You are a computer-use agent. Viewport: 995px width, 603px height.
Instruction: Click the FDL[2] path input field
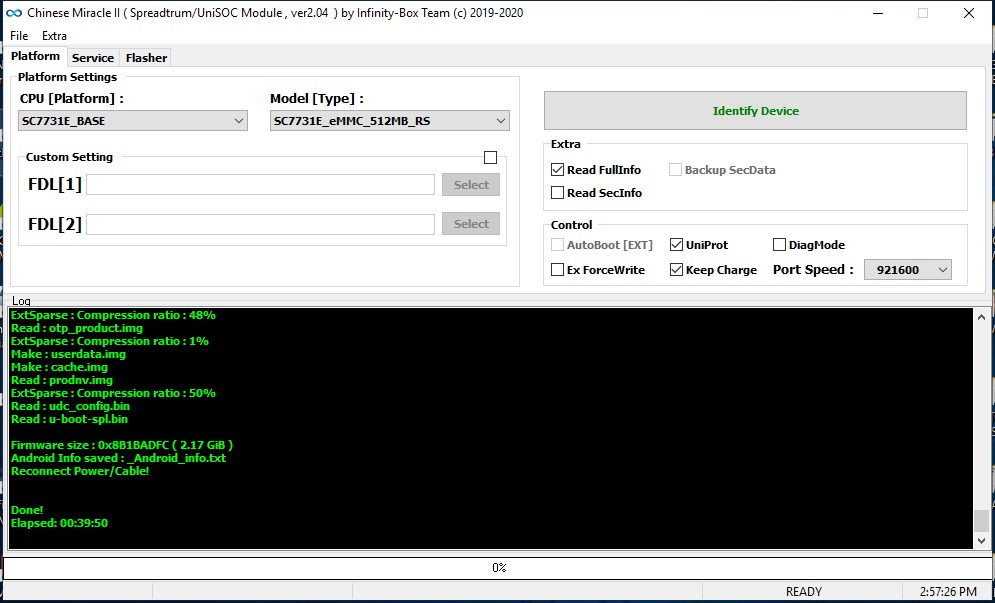[x=260, y=224]
